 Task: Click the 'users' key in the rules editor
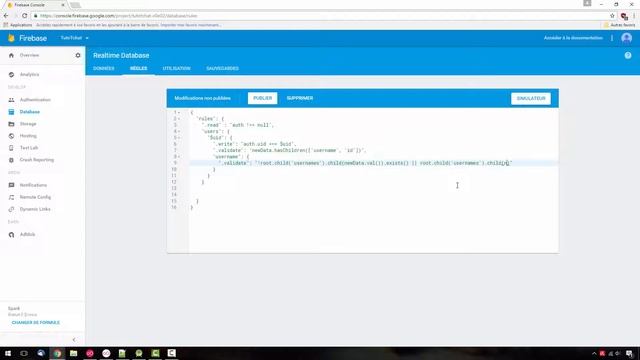212,131
